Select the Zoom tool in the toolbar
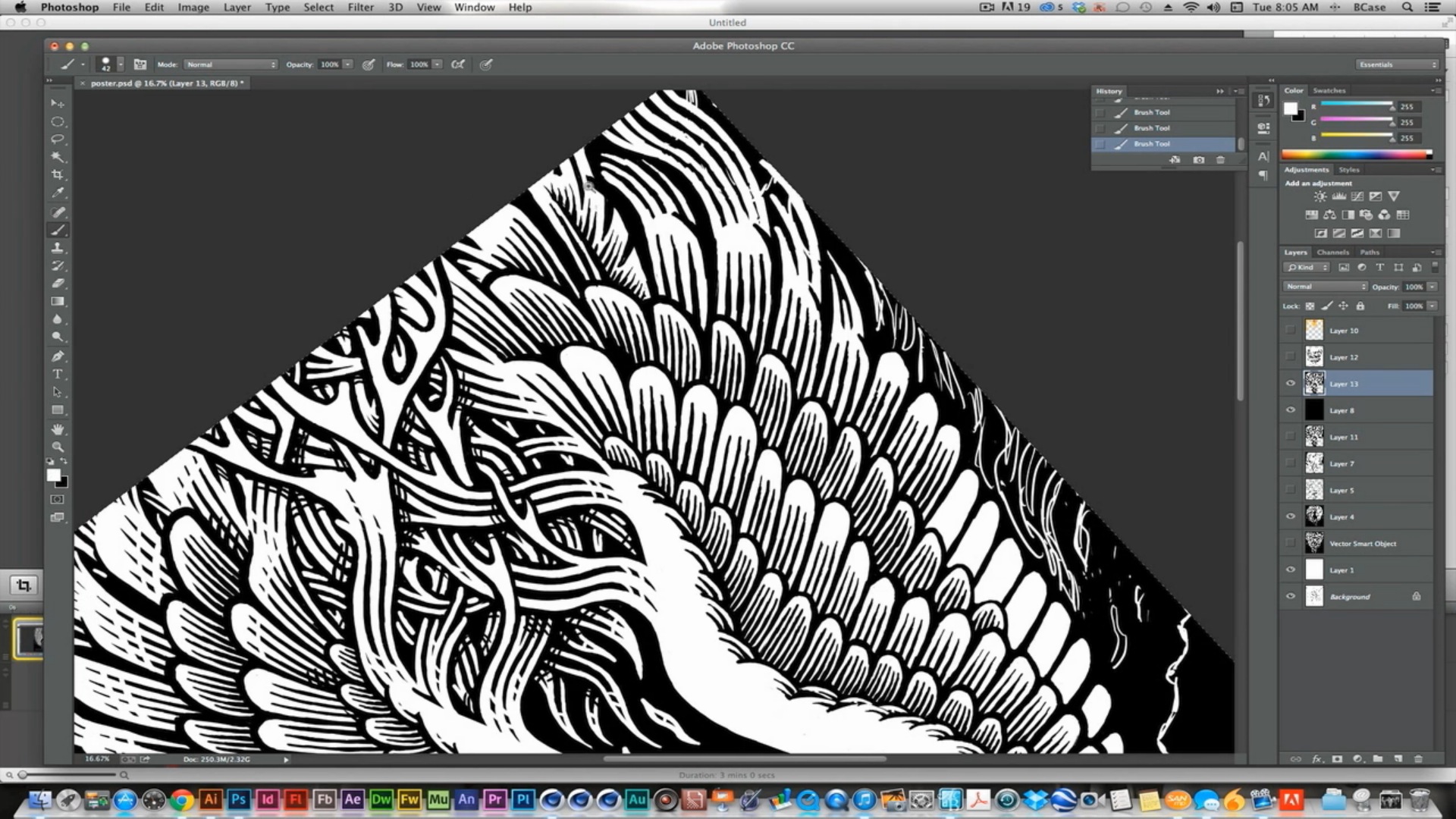Viewport: 1456px width, 819px height. [x=58, y=447]
